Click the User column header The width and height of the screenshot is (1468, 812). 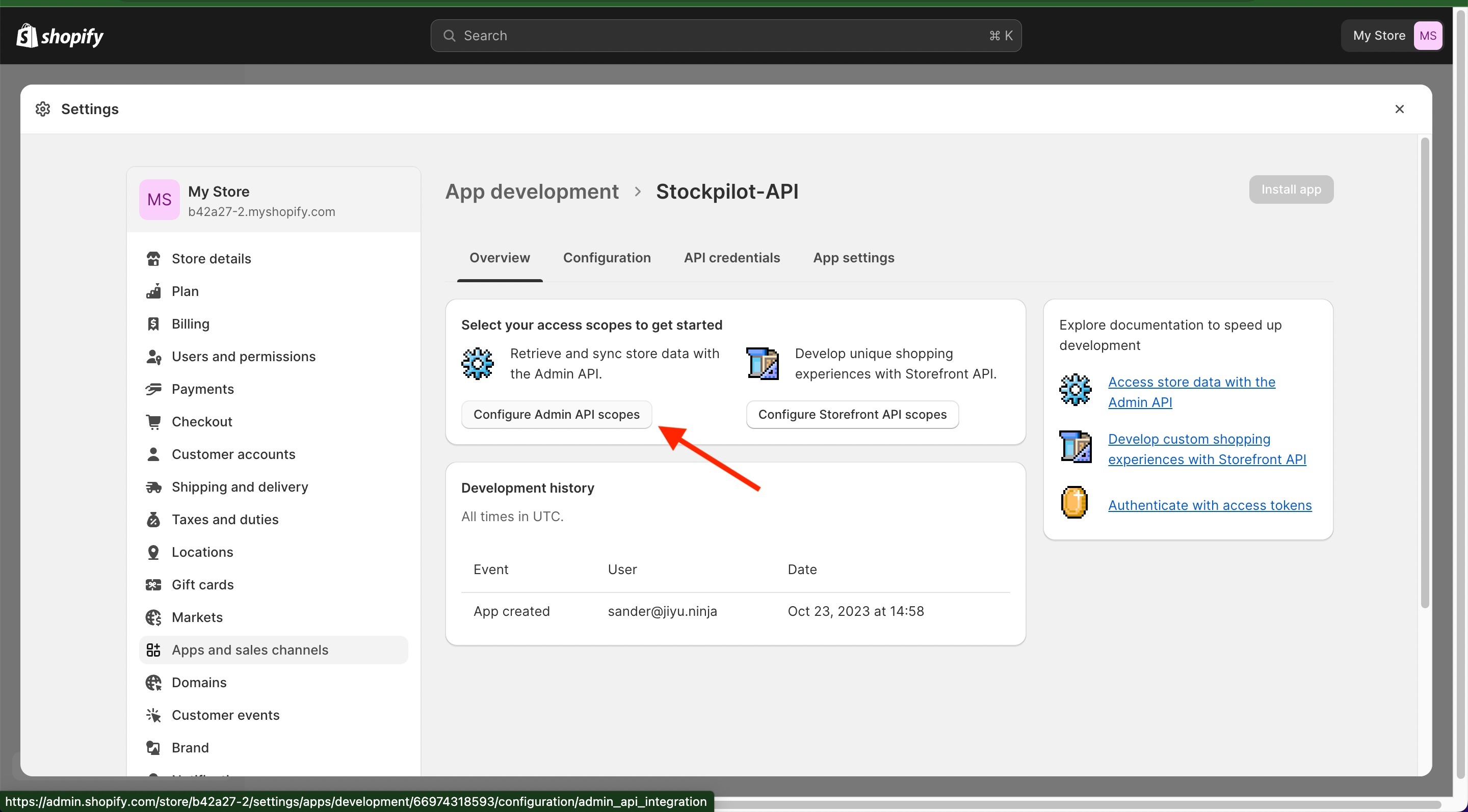622,570
